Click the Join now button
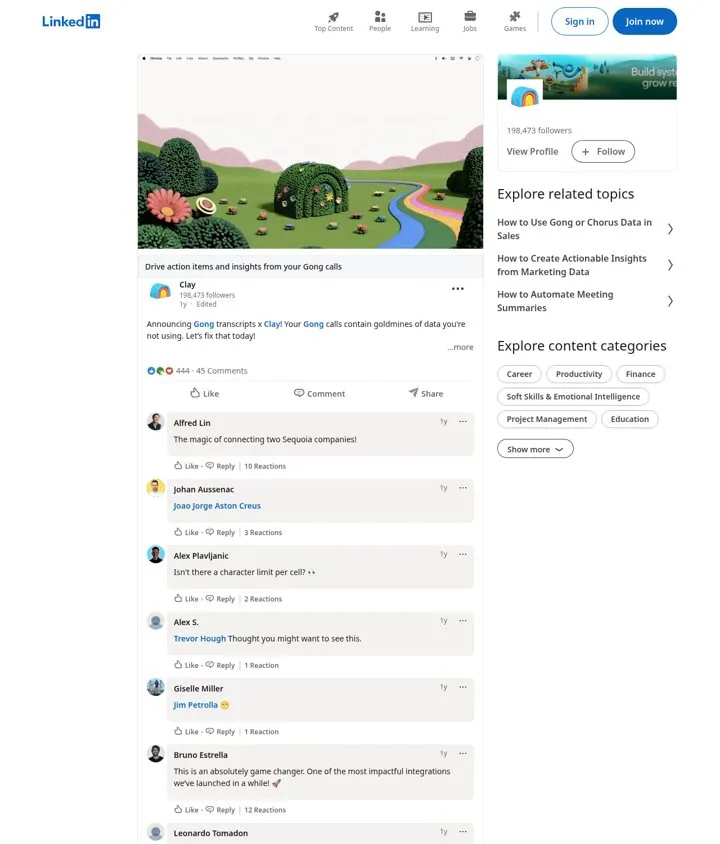The height and width of the screenshot is (844, 720). click(x=644, y=22)
